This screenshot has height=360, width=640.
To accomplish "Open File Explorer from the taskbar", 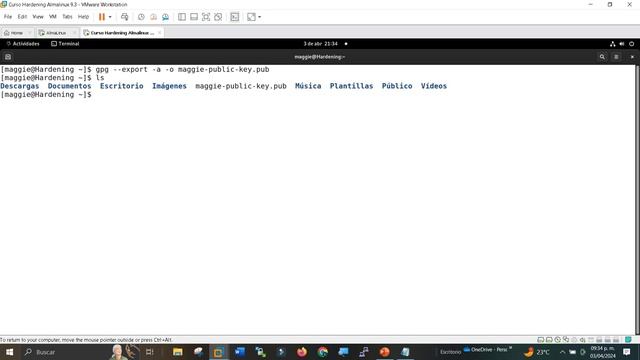I will [178, 352].
